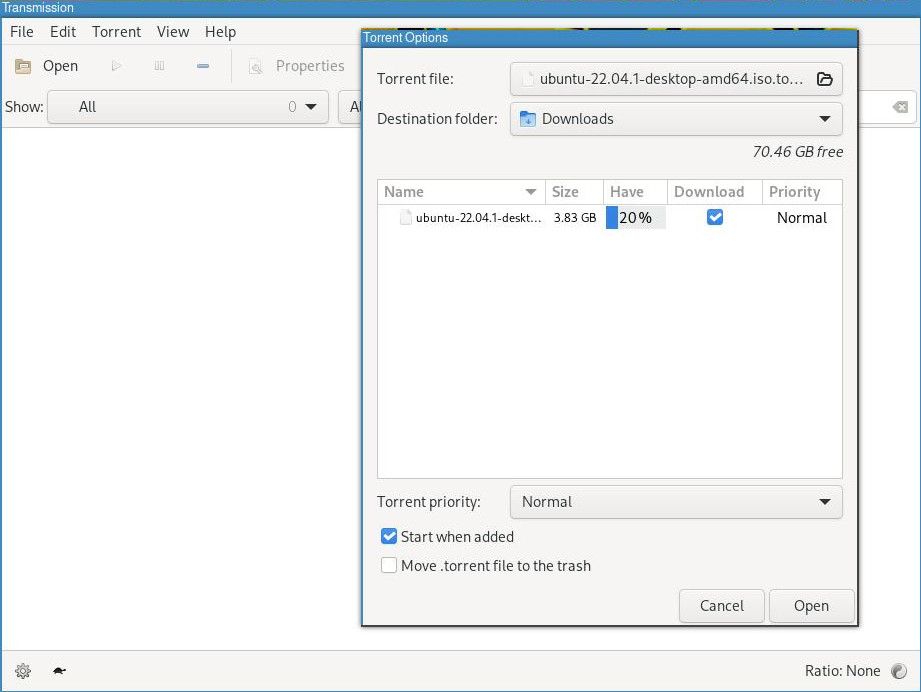This screenshot has width=921, height=692.
Task: Open the View menu
Action: point(172,32)
